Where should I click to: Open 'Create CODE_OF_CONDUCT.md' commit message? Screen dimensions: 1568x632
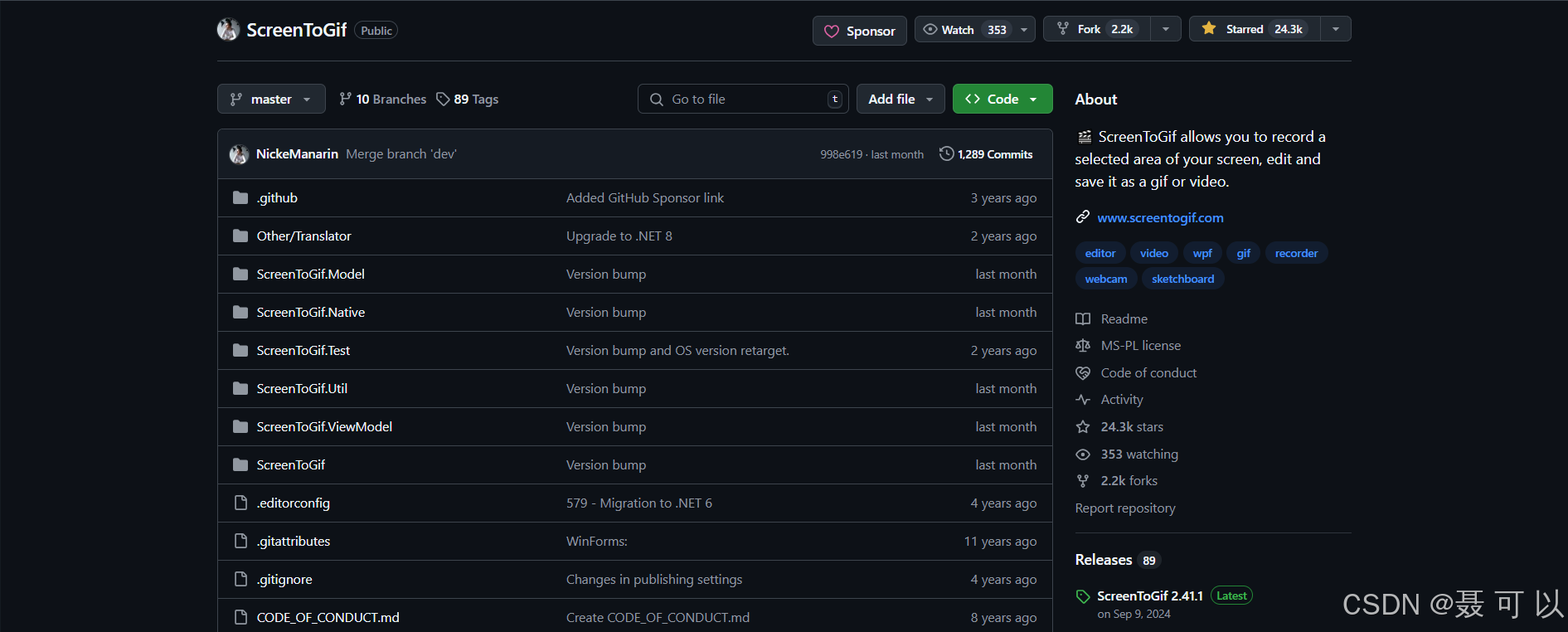pos(658,617)
